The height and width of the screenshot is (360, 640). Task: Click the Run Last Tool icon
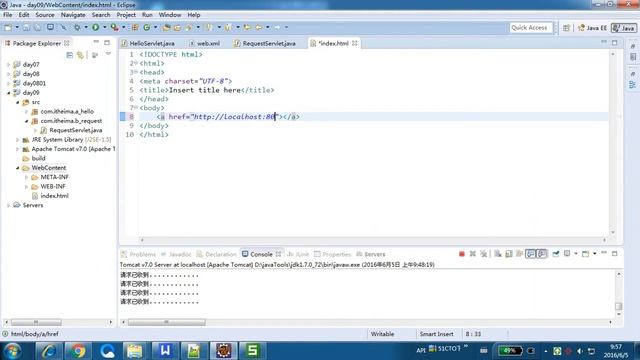pyautogui.click(x=115, y=27)
